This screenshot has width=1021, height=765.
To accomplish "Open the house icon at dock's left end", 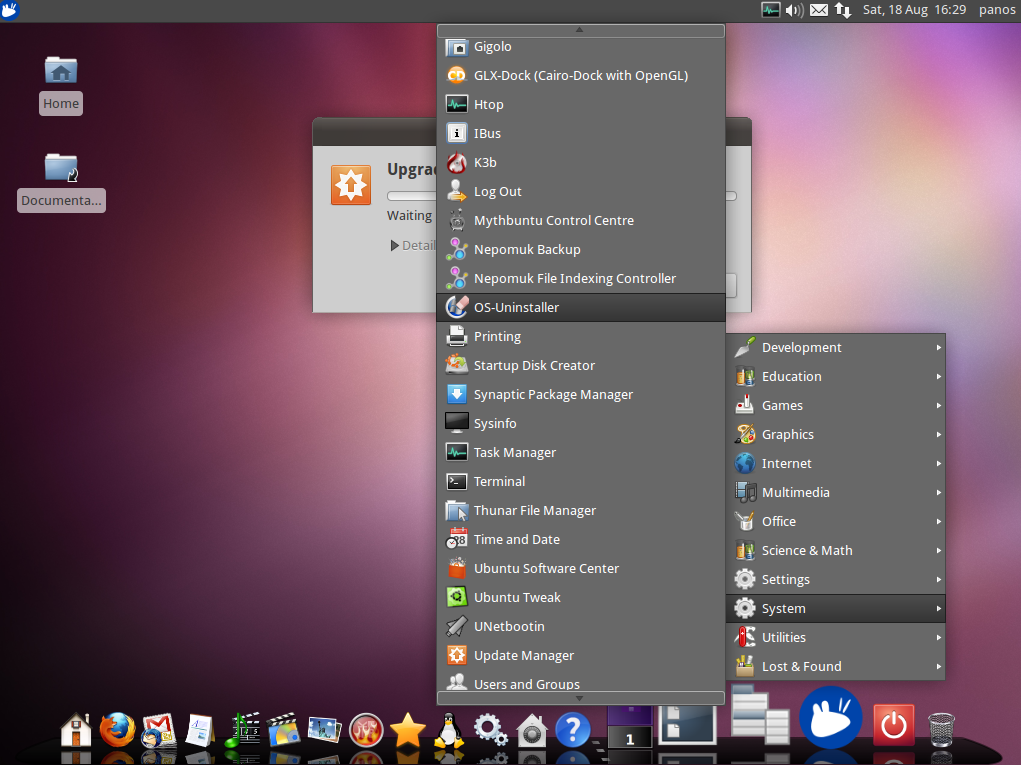I will click(76, 729).
